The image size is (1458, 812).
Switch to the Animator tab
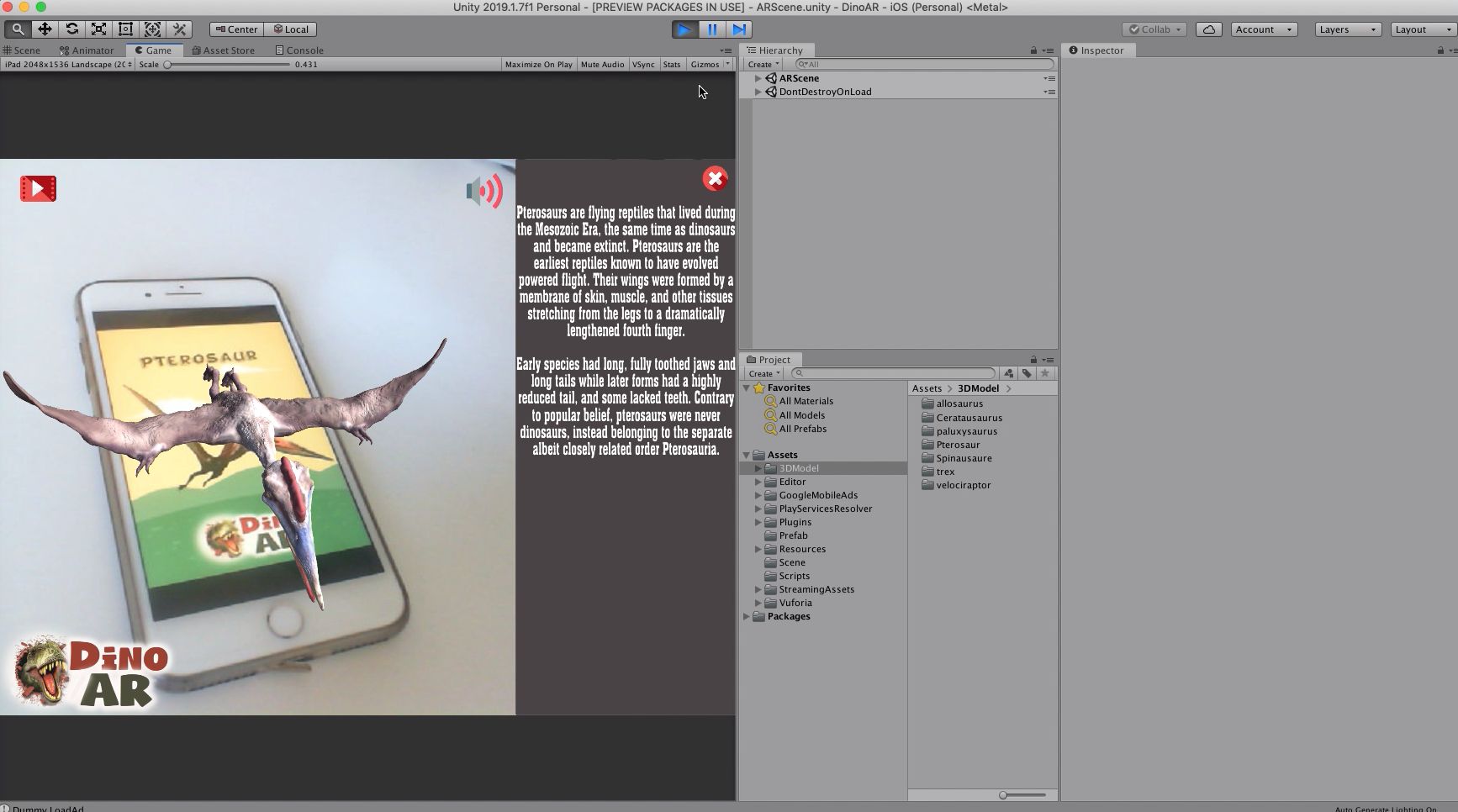click(x=87, y=50)
